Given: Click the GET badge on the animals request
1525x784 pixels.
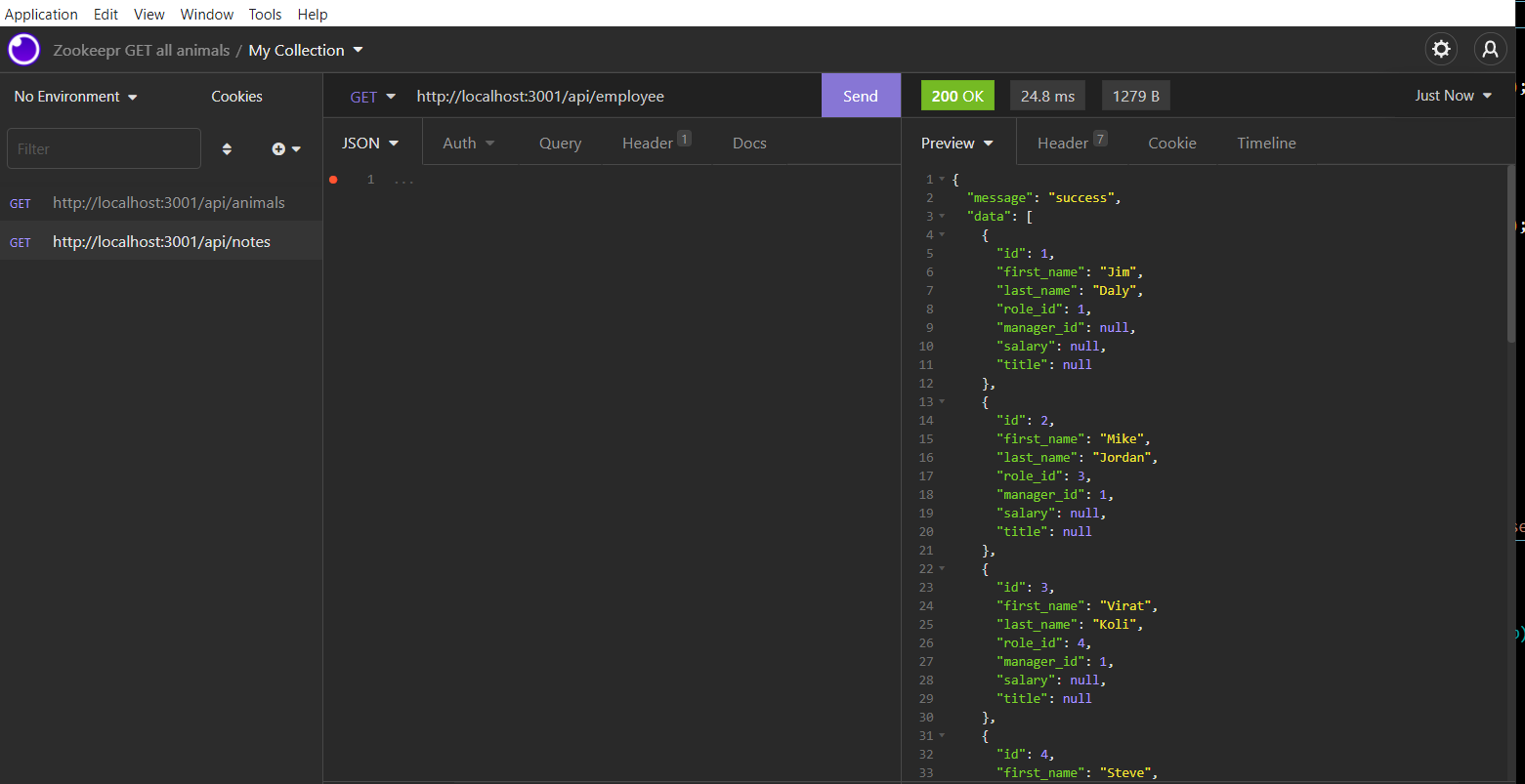Looking at the screenshot, I should click(x=21, y=202).
